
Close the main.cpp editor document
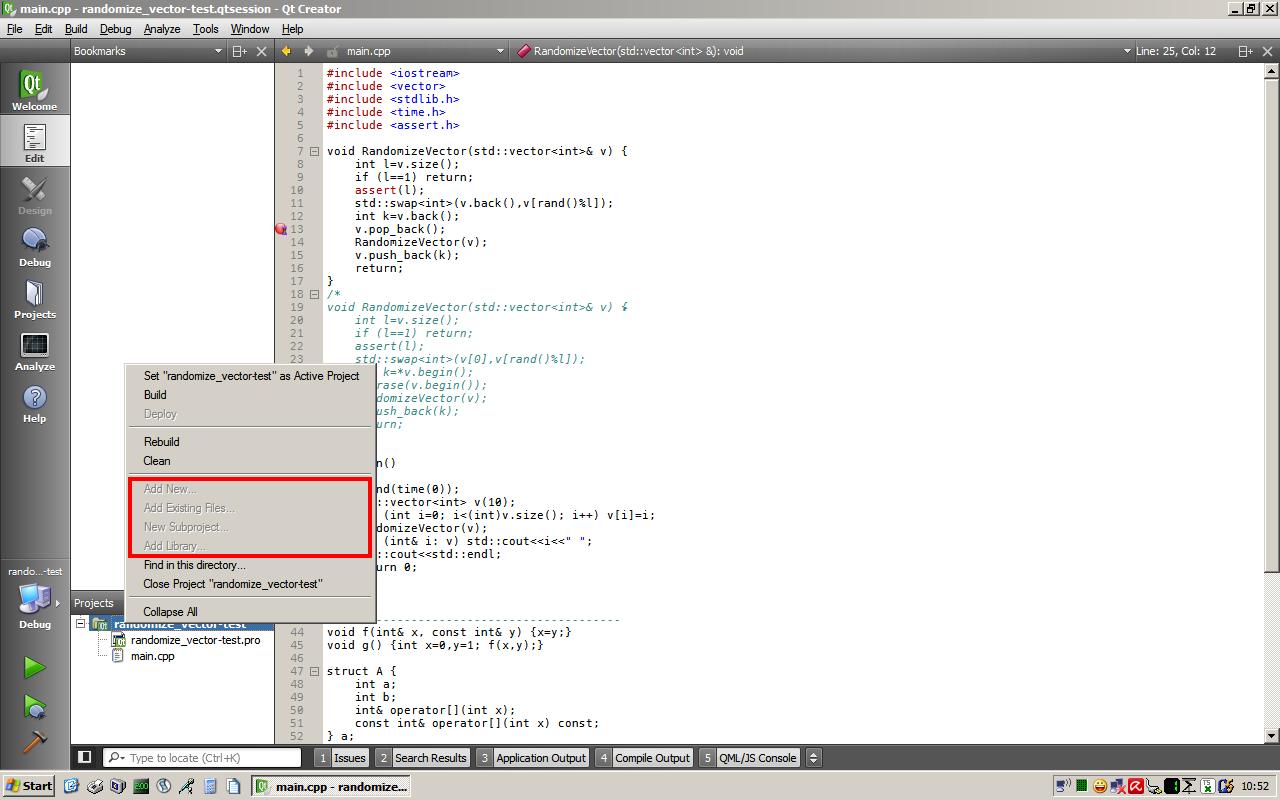tap(1268, 51)
